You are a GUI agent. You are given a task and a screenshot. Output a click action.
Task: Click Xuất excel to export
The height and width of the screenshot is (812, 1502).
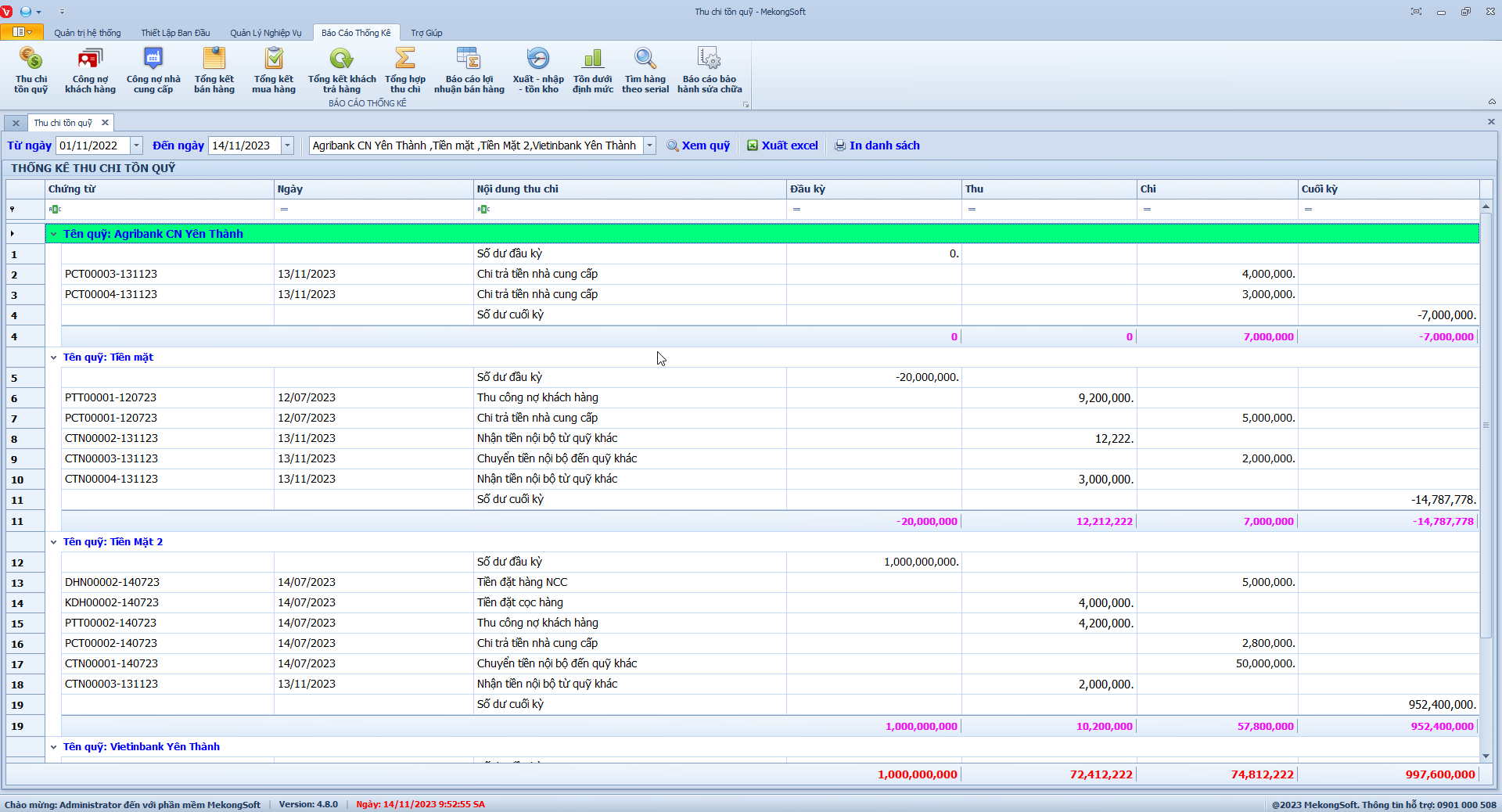click(782, 146)
